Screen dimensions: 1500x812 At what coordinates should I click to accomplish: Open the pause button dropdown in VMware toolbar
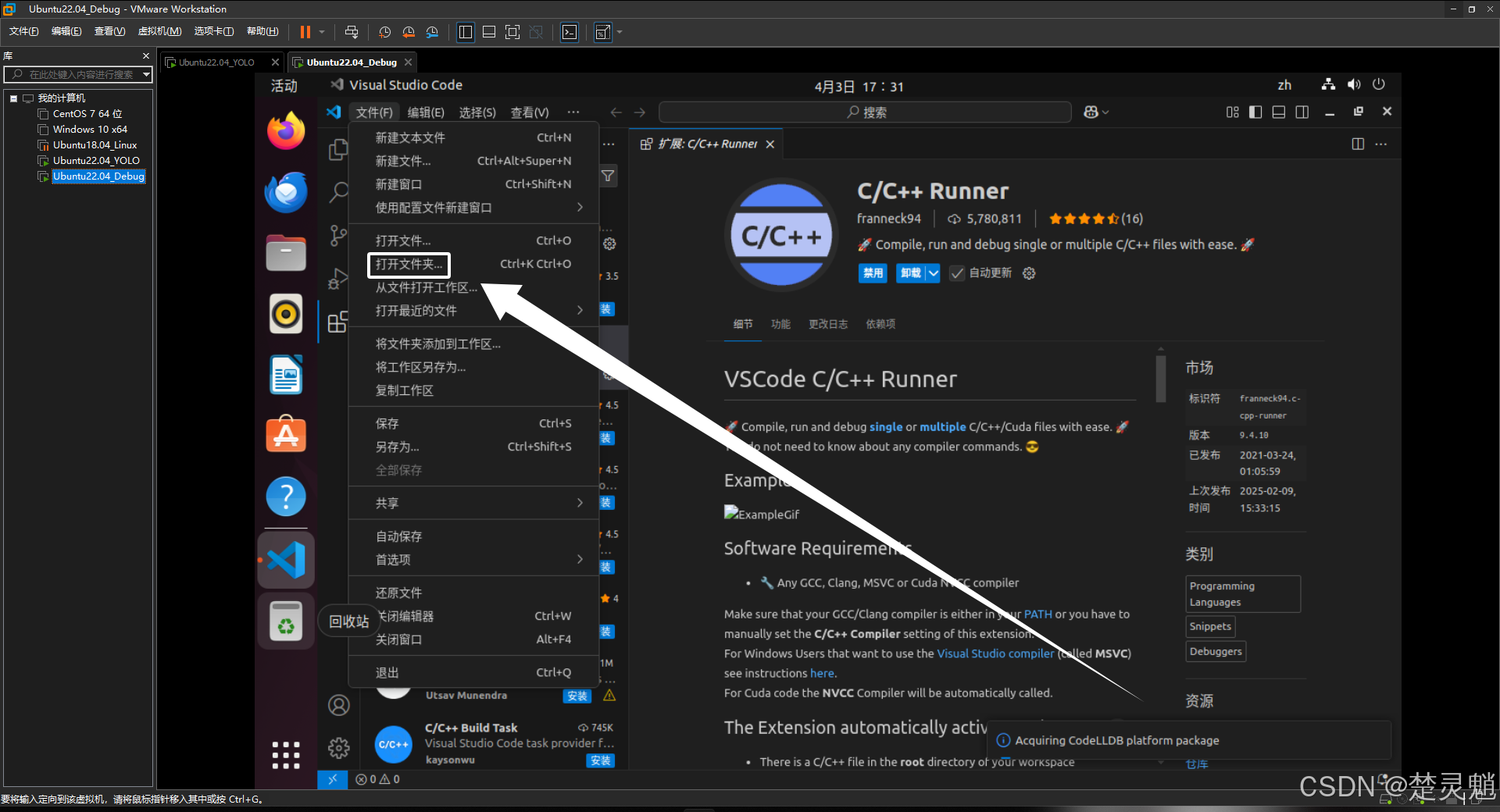coord(321,32)
